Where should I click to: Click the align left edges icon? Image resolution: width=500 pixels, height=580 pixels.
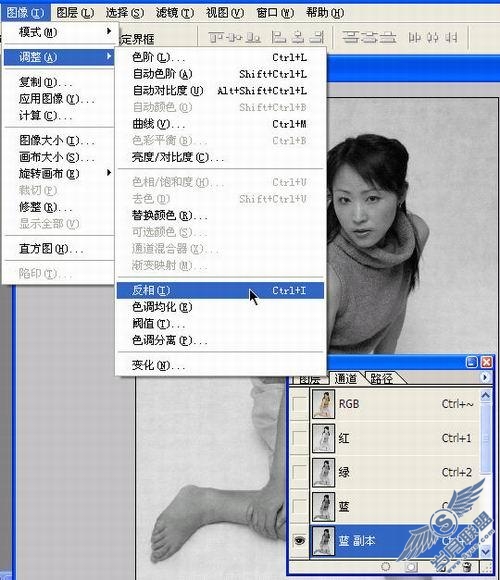pyautogui.click(x=279, y=37)
